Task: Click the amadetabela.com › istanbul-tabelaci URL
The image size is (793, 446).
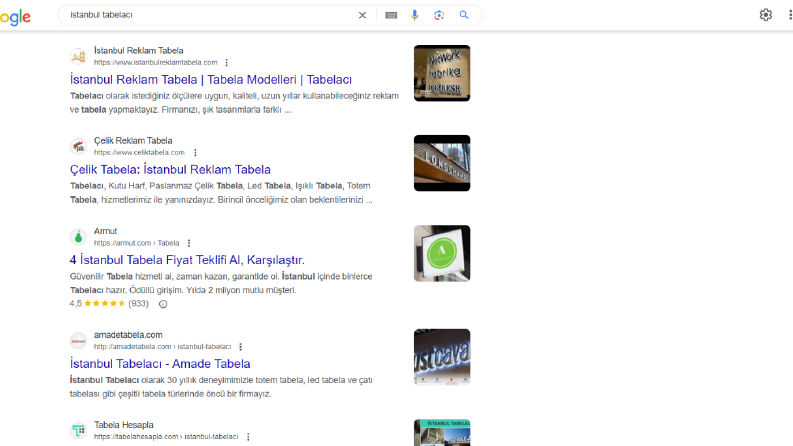Action: (x=162, y=347)
